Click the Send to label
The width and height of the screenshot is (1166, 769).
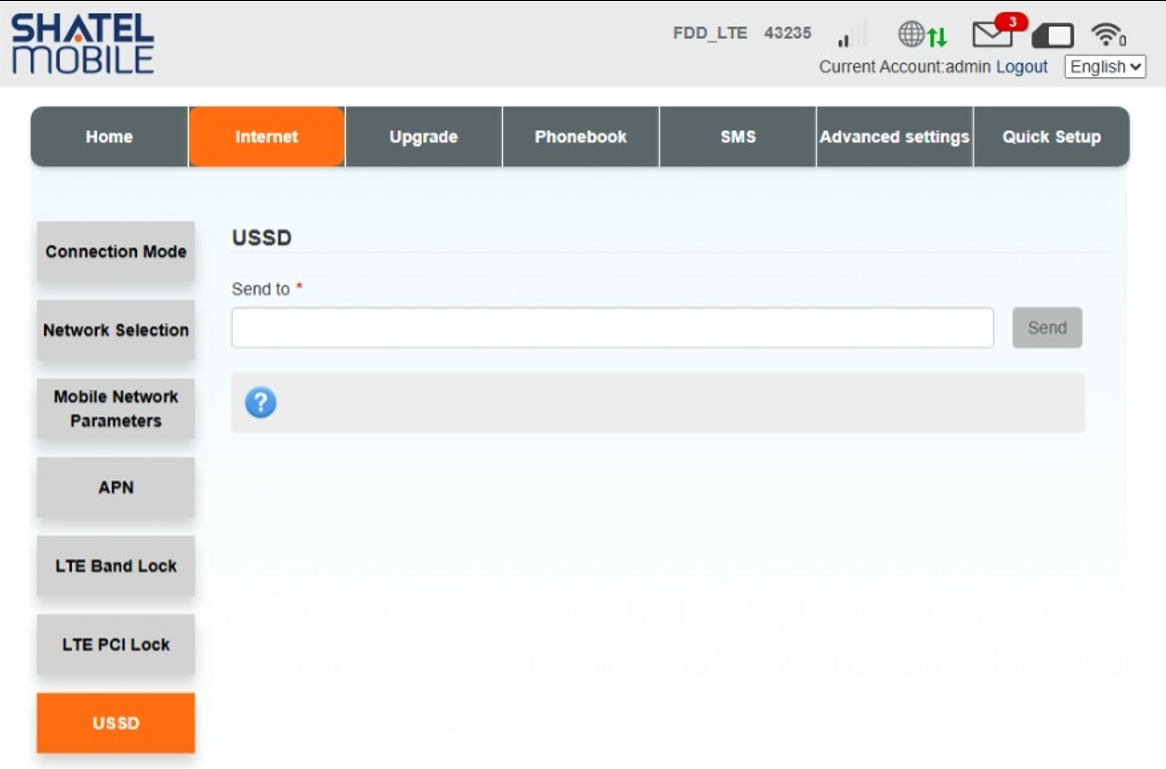click(x=260, y=289)
